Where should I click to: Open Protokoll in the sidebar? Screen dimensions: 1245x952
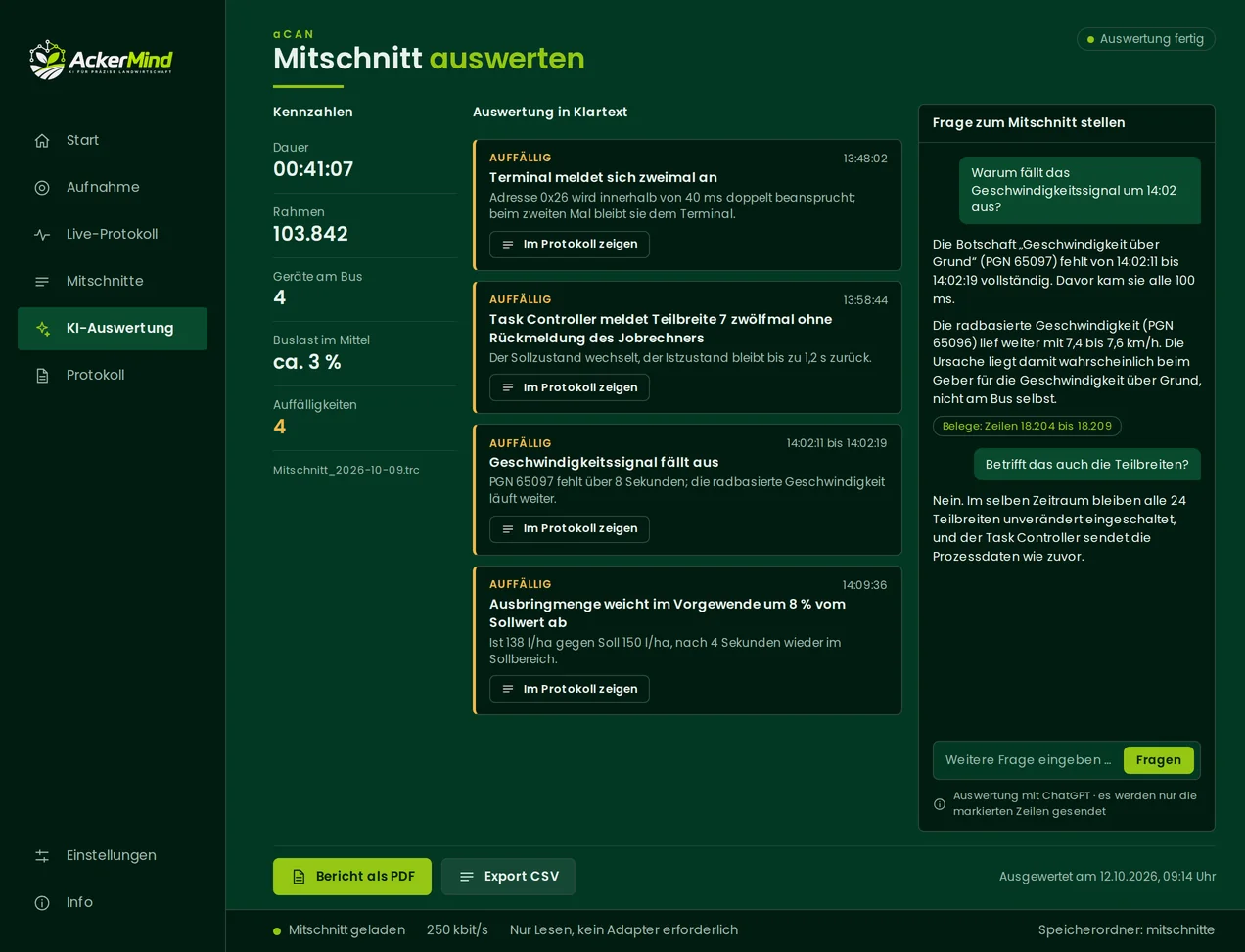click(113, 375)
